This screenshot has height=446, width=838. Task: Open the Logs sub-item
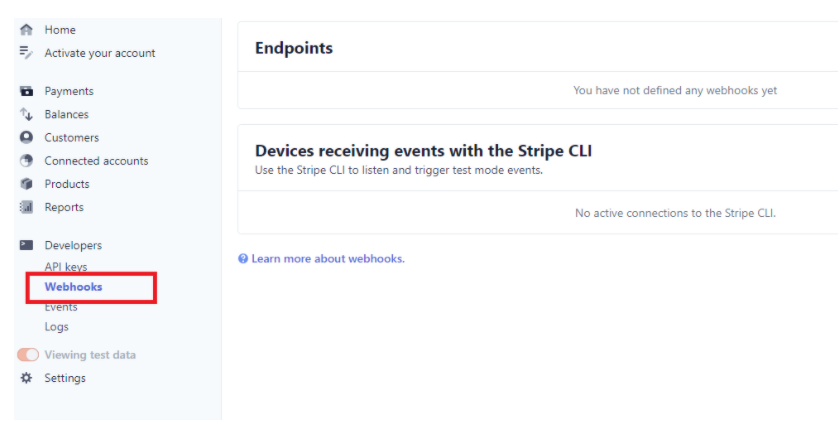pos(57,327)
